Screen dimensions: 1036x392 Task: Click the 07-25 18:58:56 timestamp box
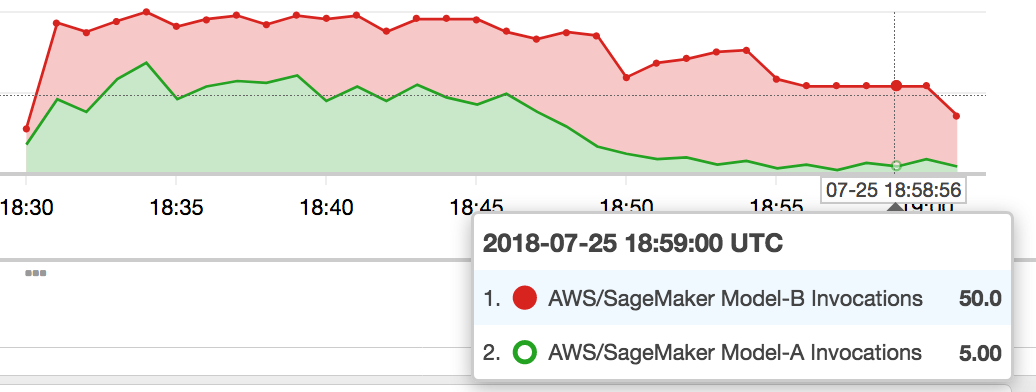pos(893,190)
